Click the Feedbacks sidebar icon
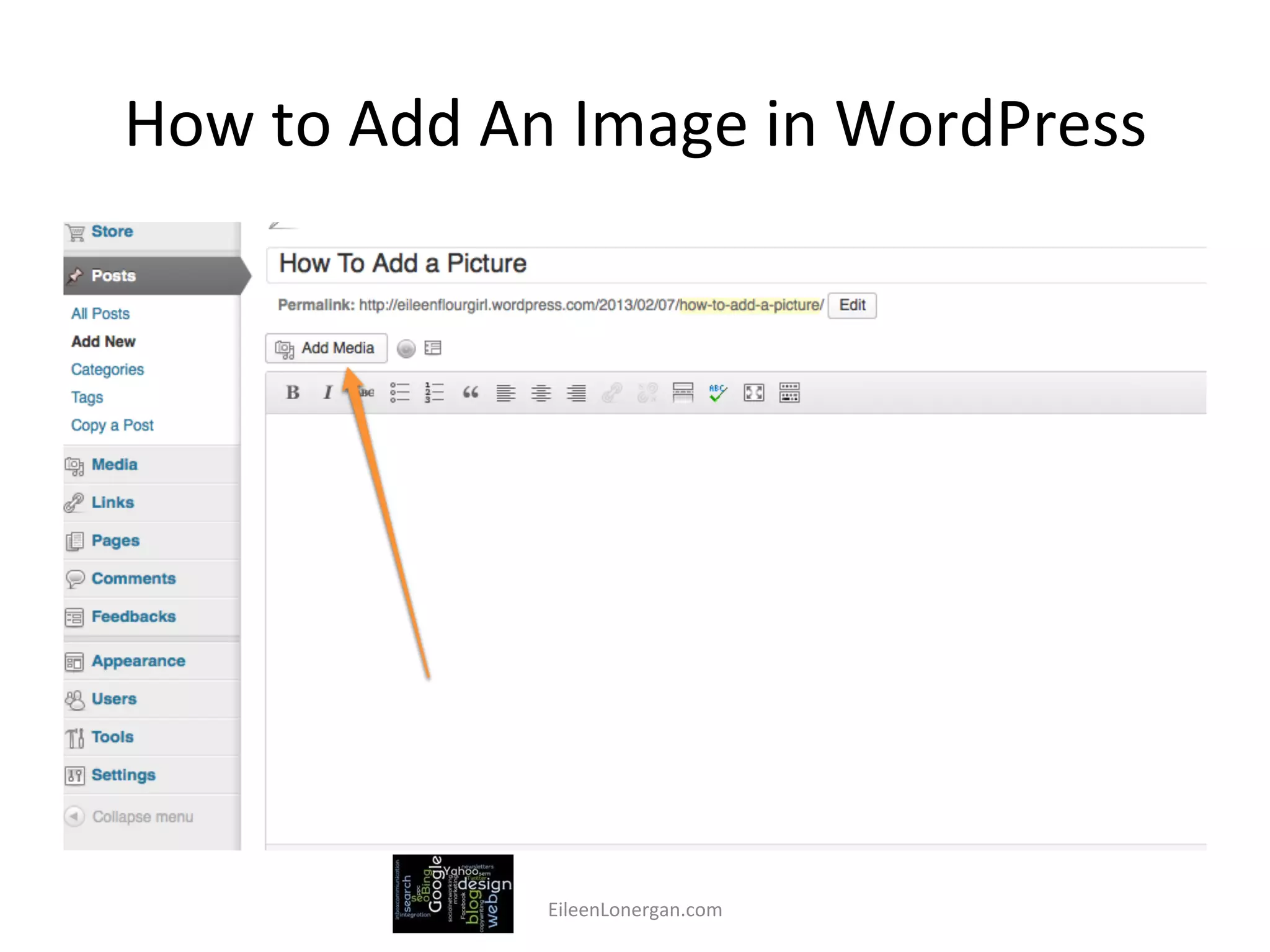1270x952 pixels. 74,617
